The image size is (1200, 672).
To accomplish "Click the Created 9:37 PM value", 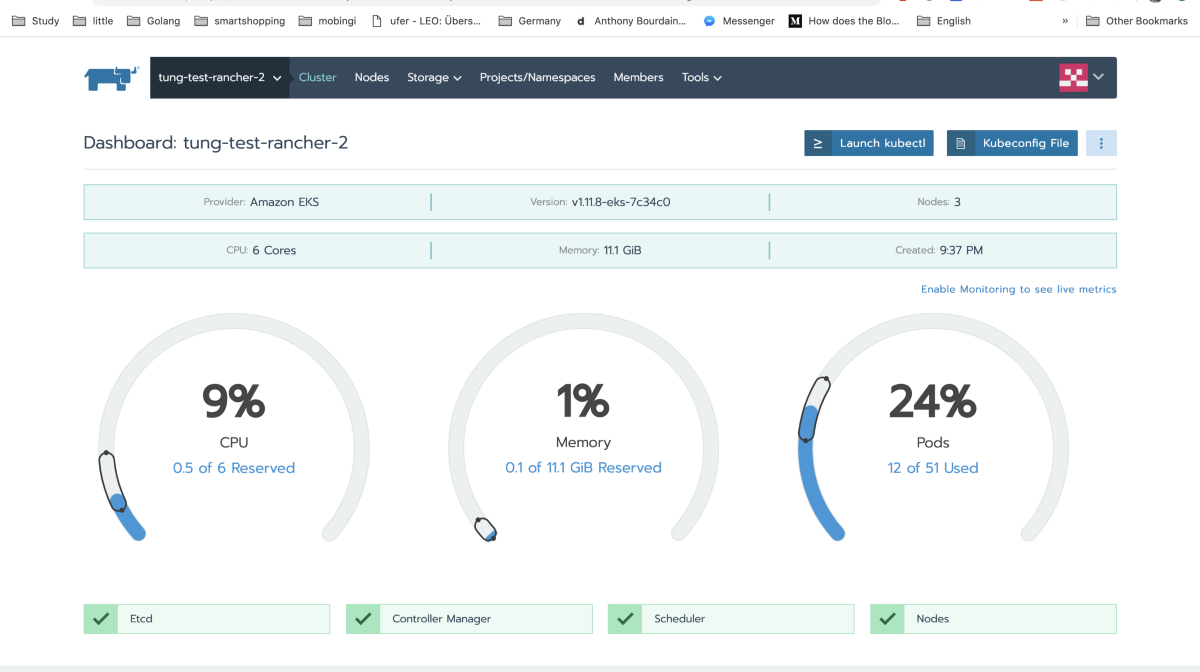I will click(x=961, y=250).
